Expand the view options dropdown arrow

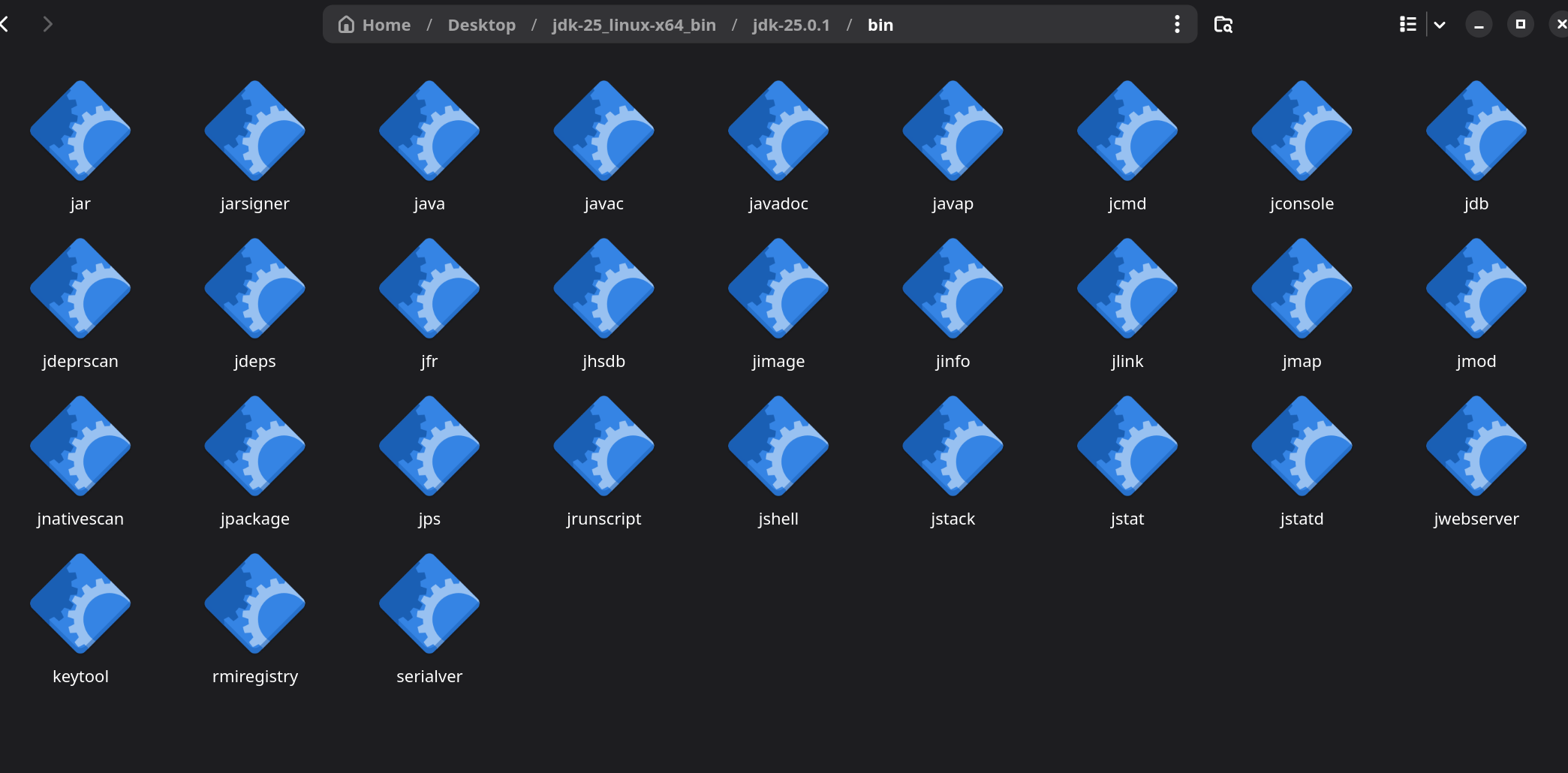point(1440,25)
